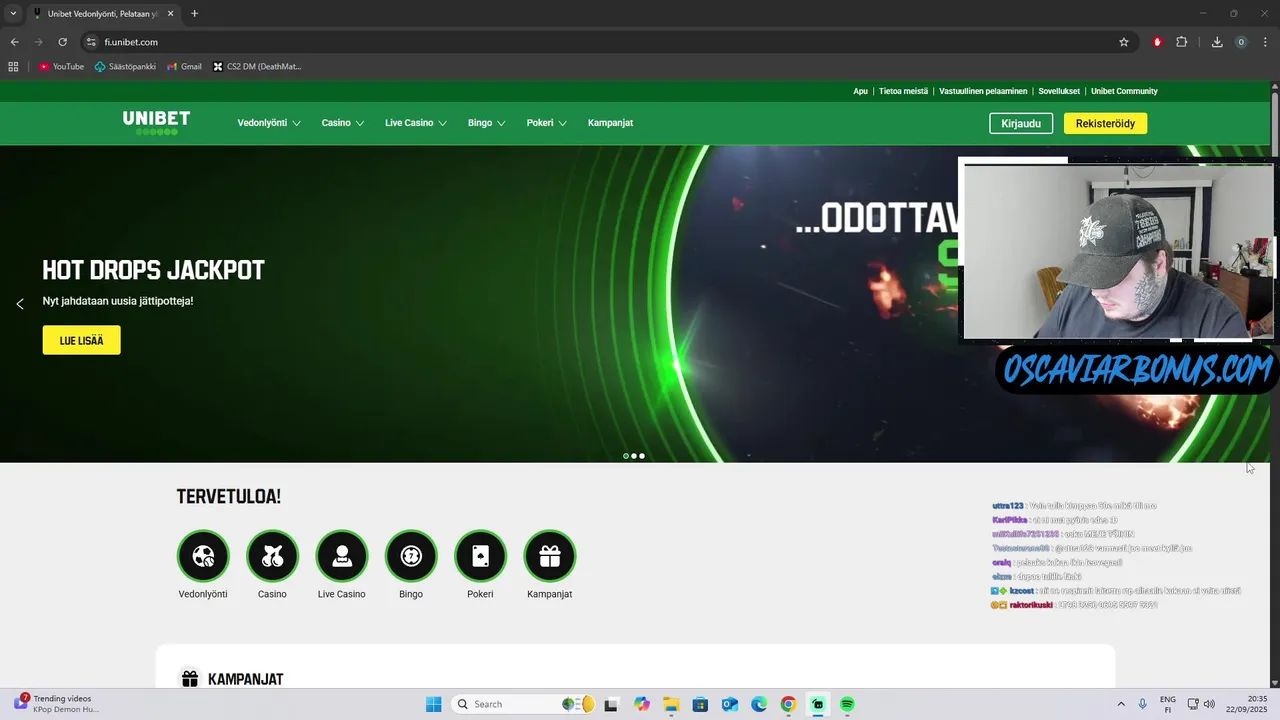Open the Kampanjat gift round icon
1280x720 pixels.
coord(550,556)
